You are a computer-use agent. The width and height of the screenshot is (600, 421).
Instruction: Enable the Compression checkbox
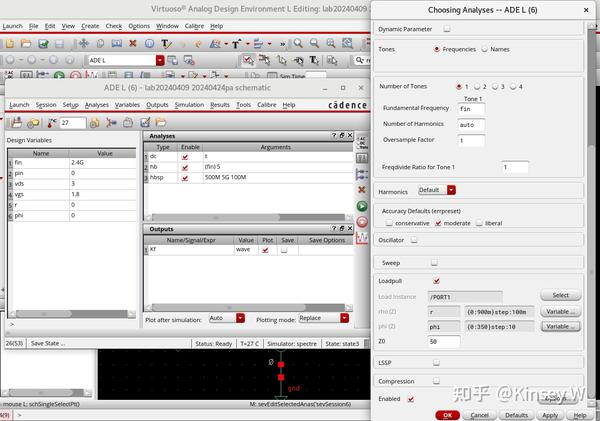click(x=436, y=381)
